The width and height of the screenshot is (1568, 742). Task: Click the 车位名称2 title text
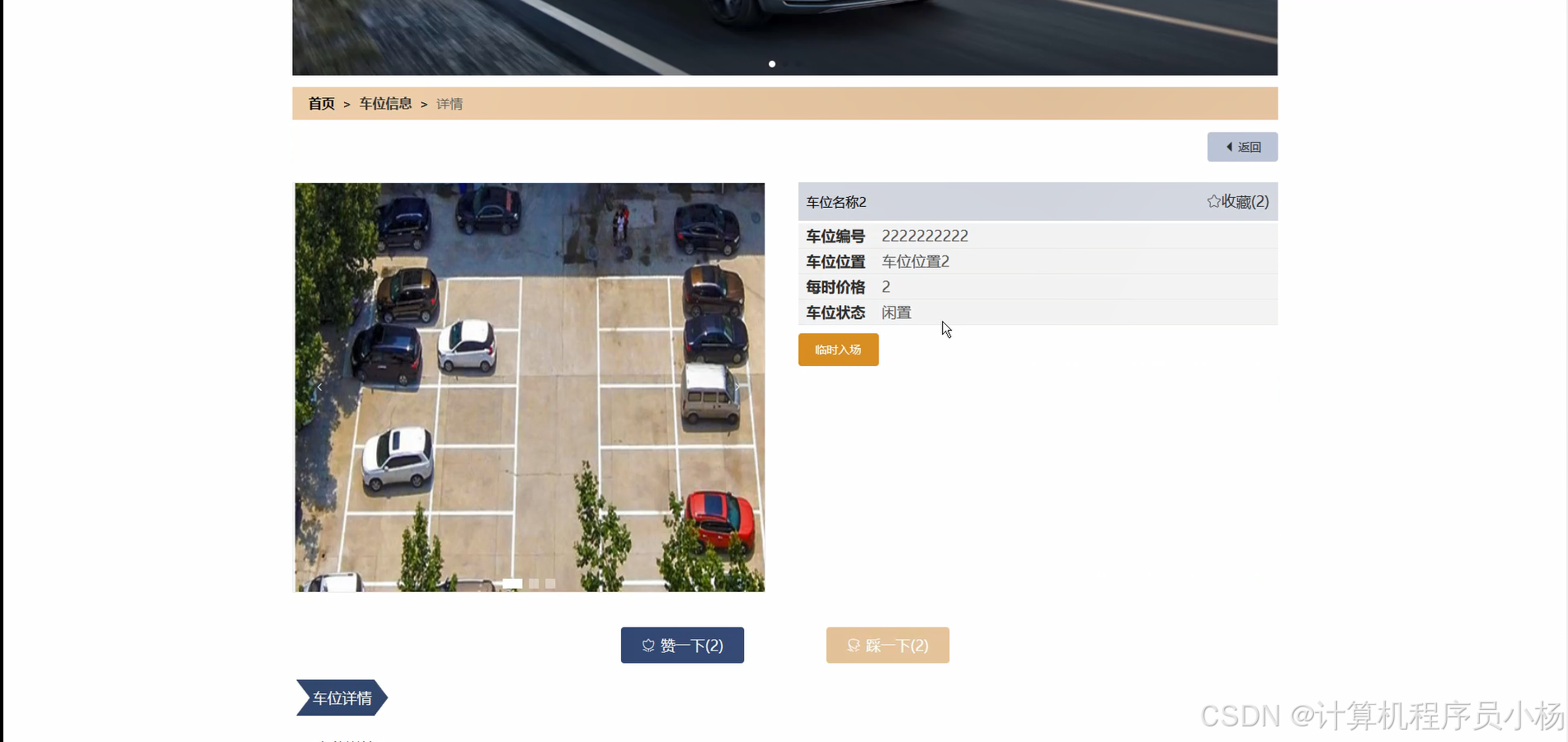click(x=836, y=202)
